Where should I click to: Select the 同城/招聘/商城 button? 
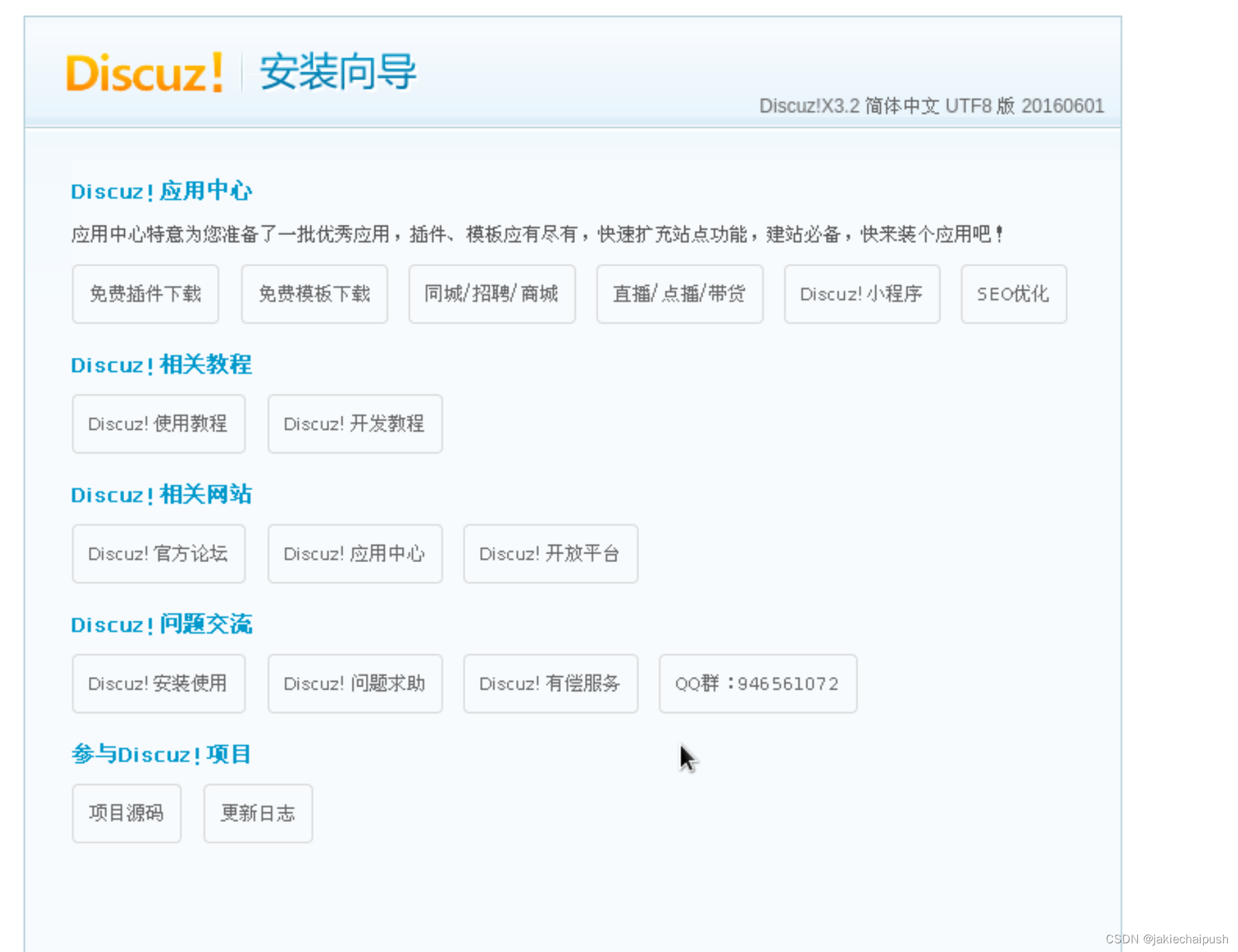pos(492,294)
